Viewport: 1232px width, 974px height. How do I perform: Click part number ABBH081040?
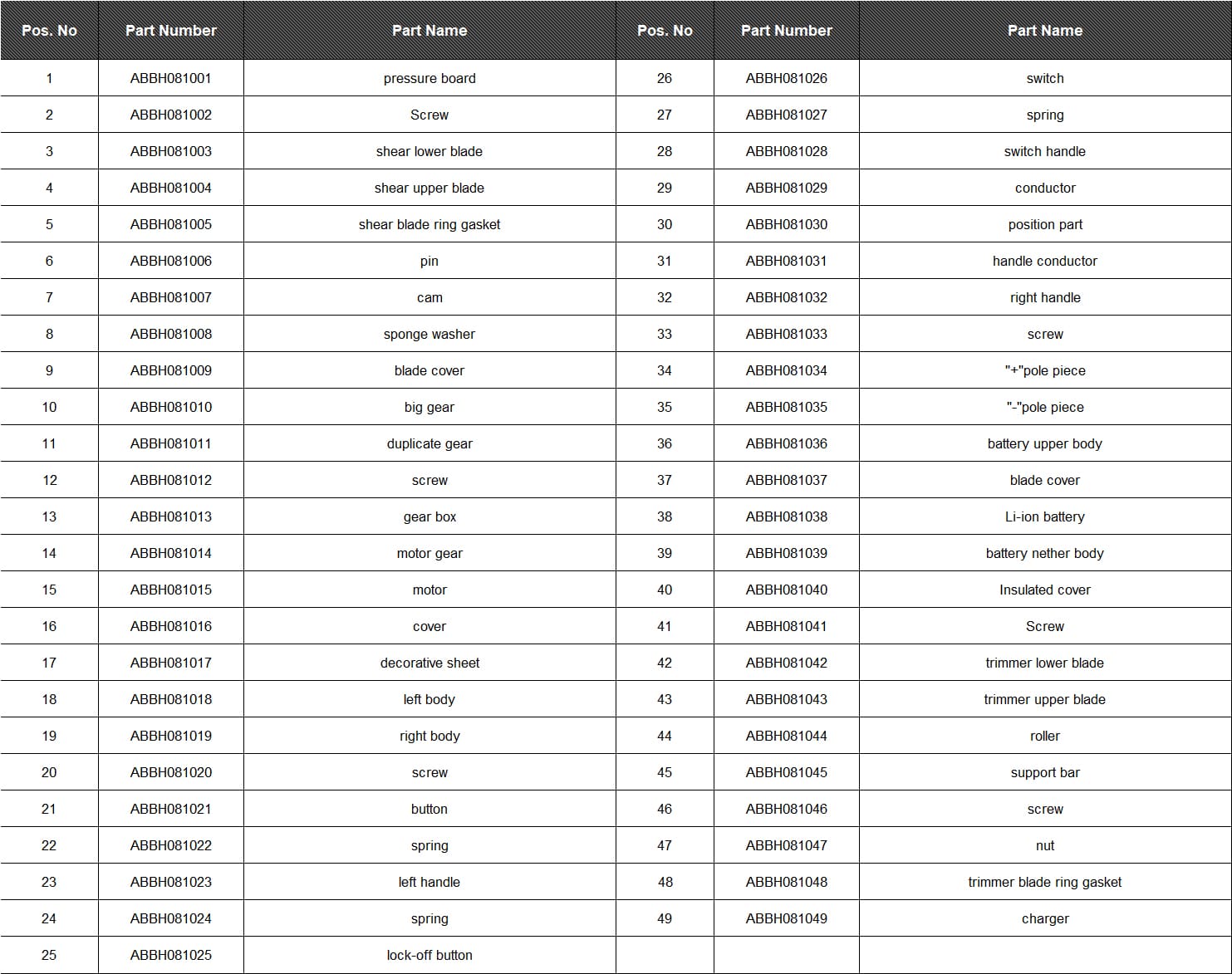click(x=786, y=590)
